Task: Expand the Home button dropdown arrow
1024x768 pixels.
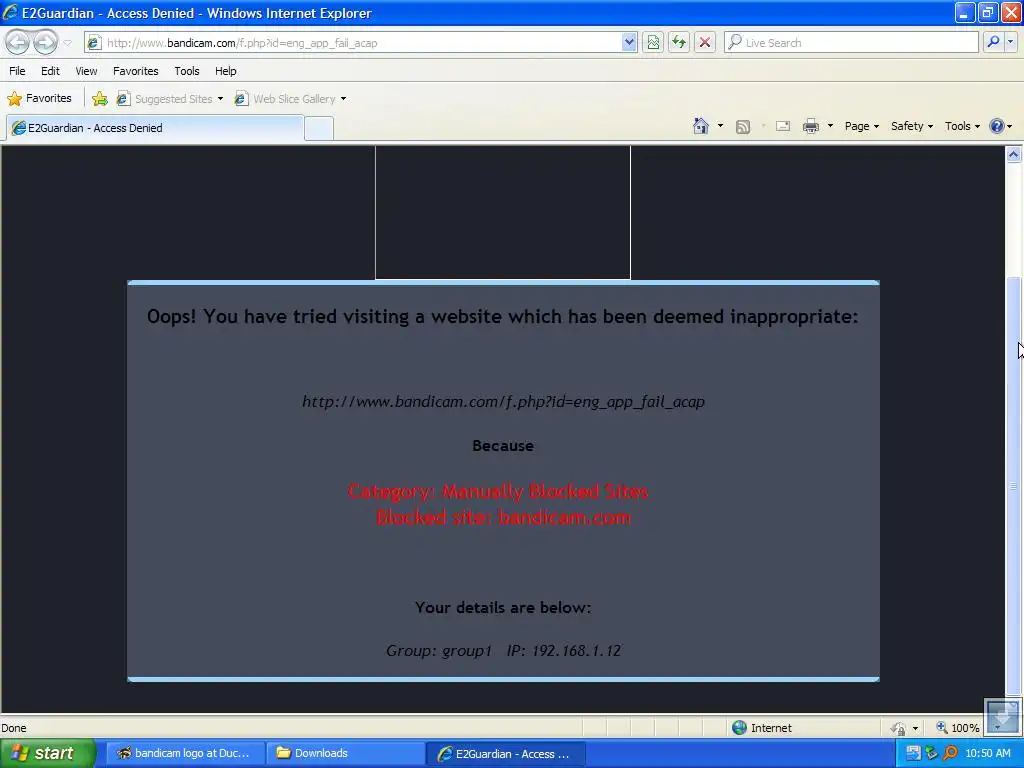Action: coord(720,126)
